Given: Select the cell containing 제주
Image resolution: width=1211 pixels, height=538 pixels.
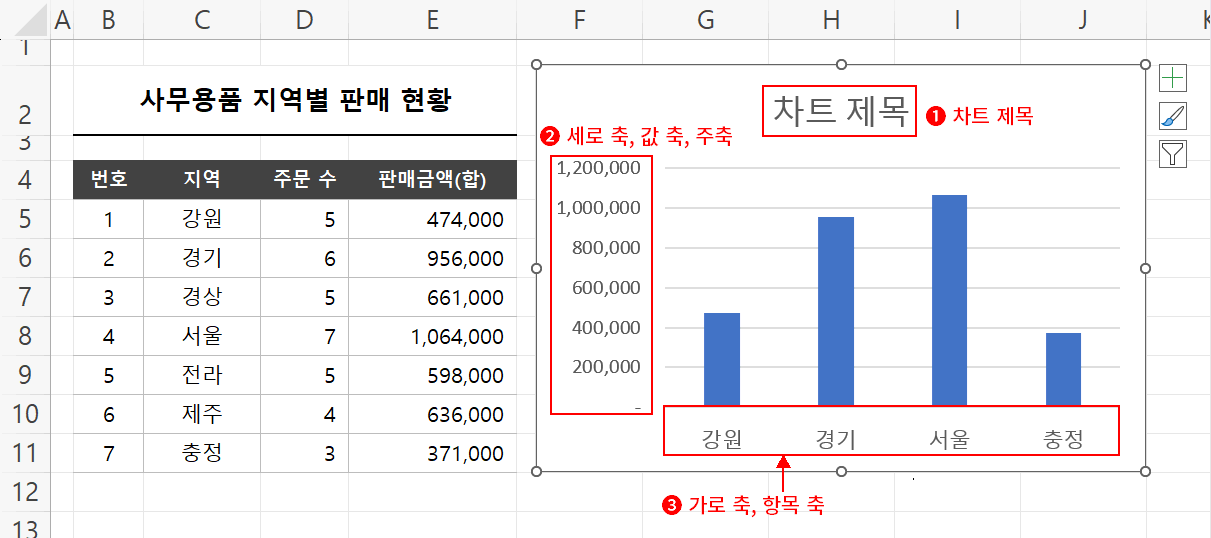Looking at the screenshot, I should pos(203,414).
